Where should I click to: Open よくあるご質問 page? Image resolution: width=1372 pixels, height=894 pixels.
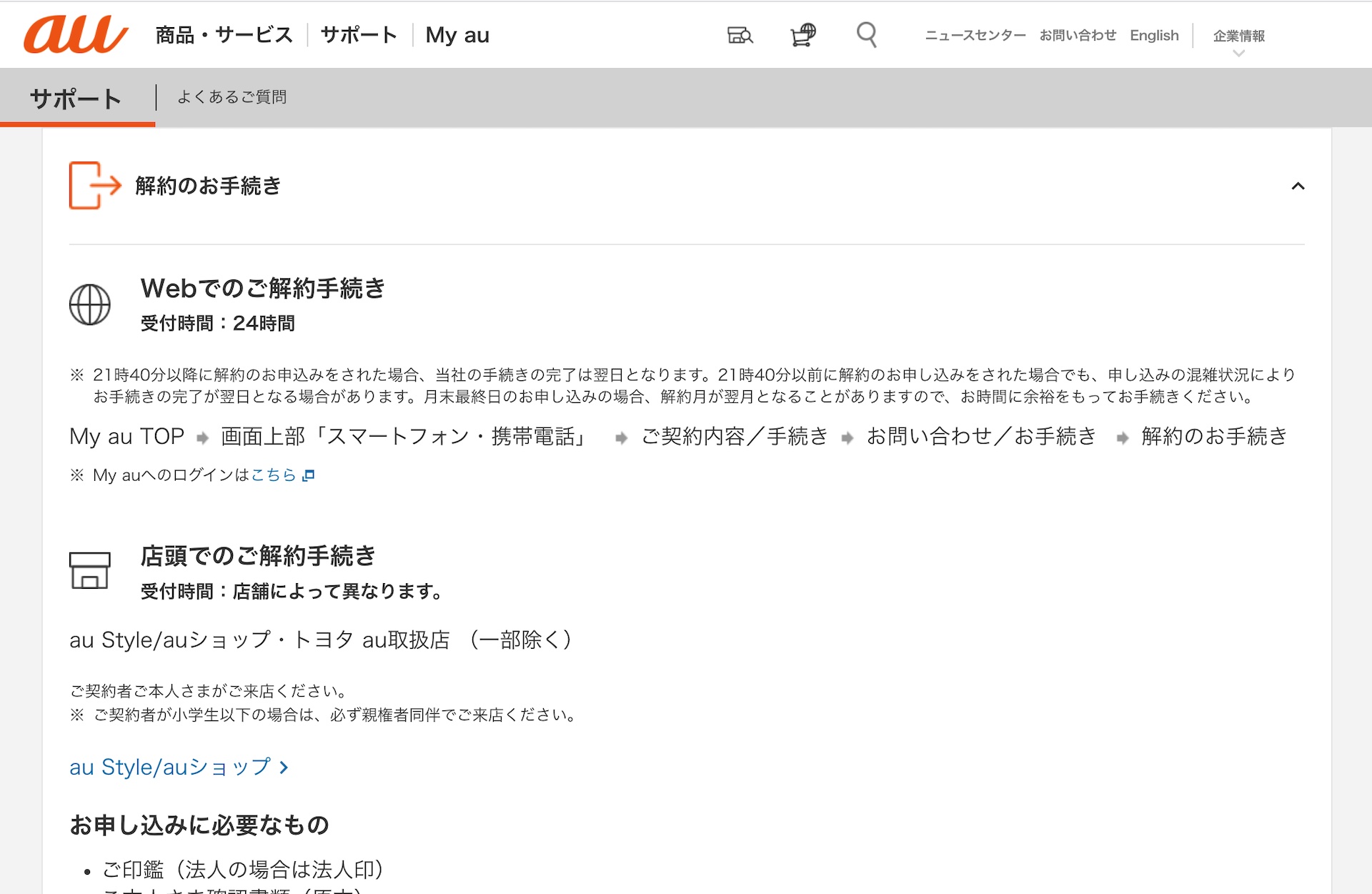click(232, 97)
